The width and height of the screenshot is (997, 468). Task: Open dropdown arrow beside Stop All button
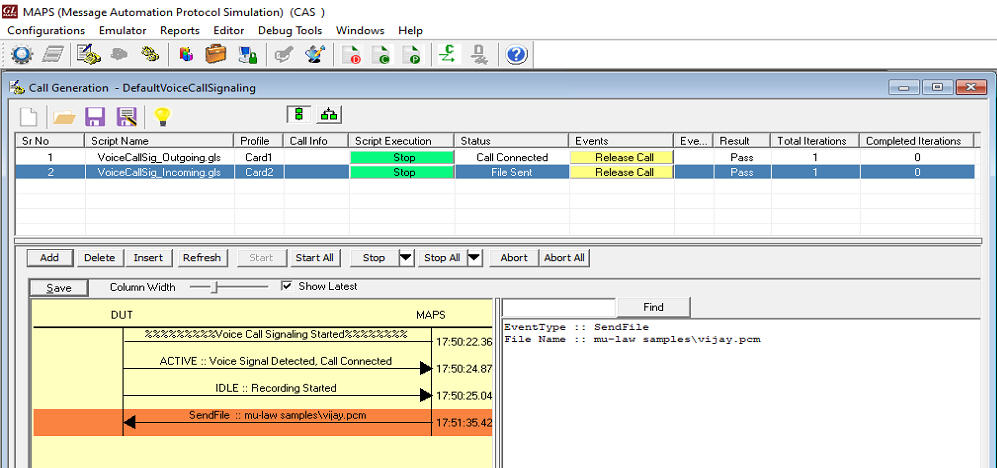pyautogui.click(x=474, y=258)
